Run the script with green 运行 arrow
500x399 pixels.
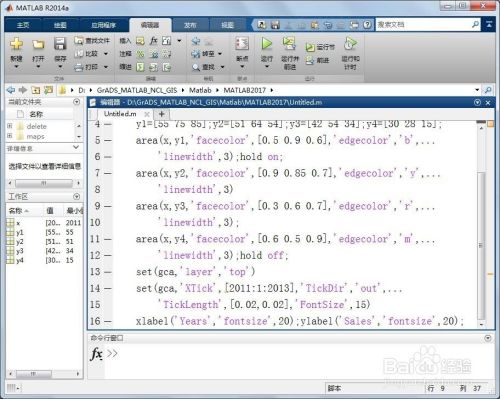point(267,44)
